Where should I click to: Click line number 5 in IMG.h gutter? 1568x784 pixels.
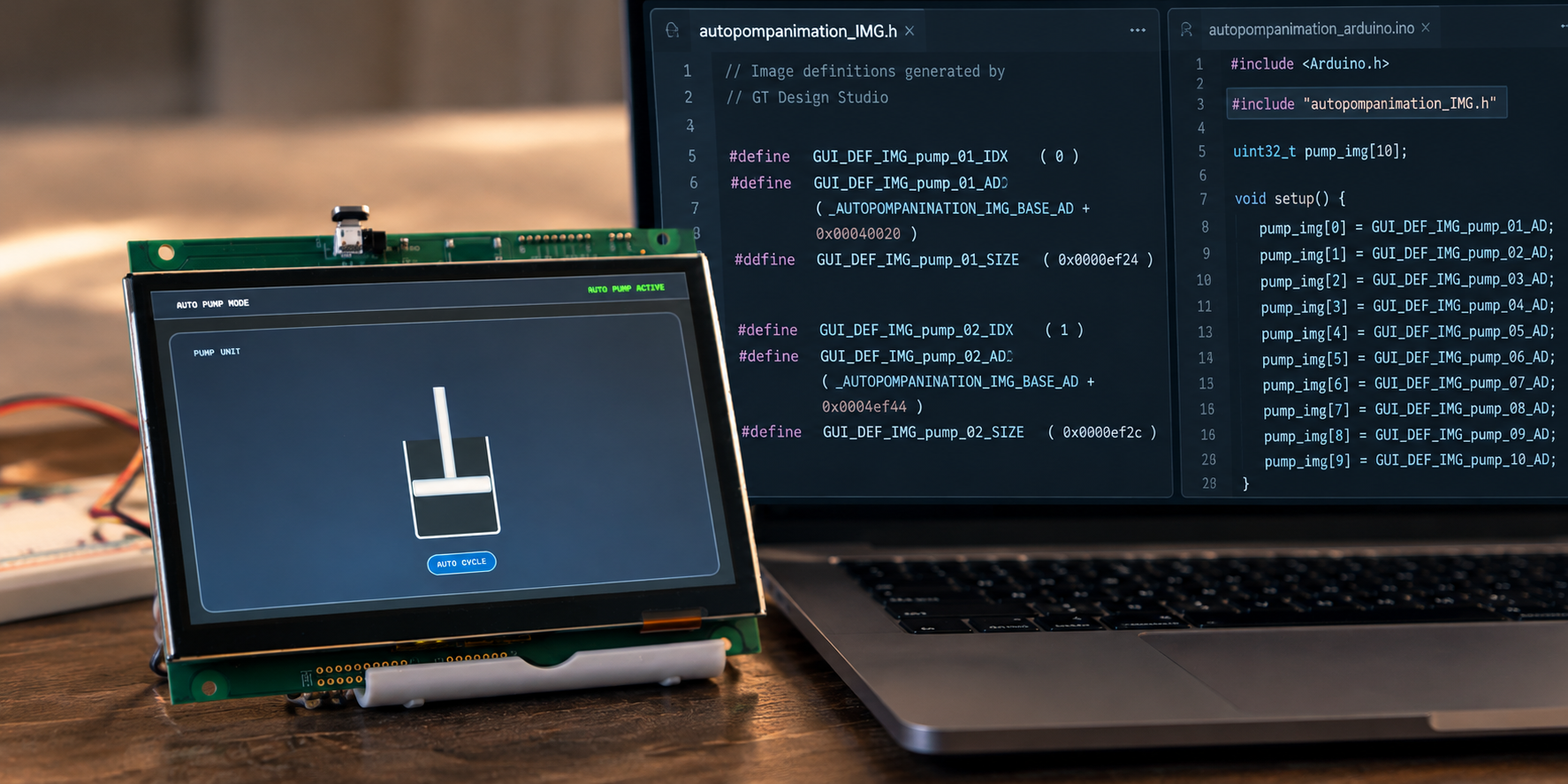coord(692,156)
